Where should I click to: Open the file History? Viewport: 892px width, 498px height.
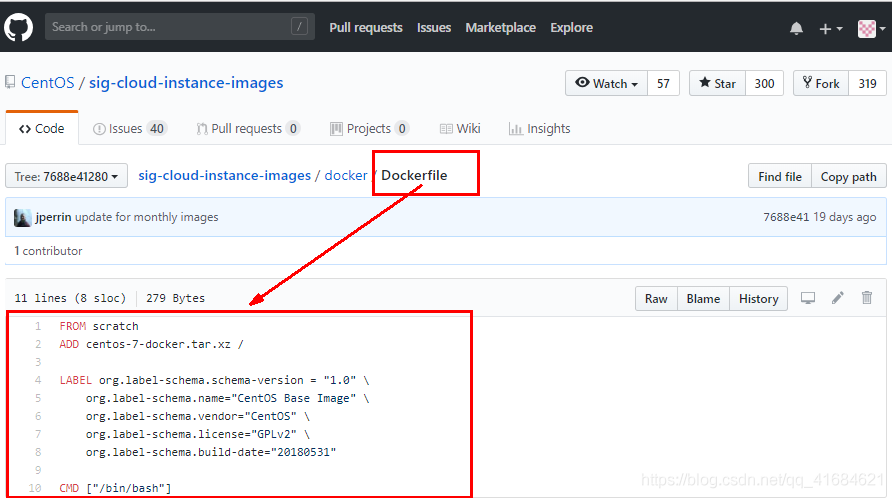pos(758,299)
